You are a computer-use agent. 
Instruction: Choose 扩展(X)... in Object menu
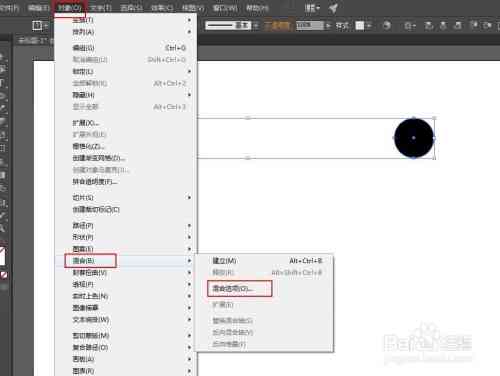pyautogui.click(x=126, y=123)
